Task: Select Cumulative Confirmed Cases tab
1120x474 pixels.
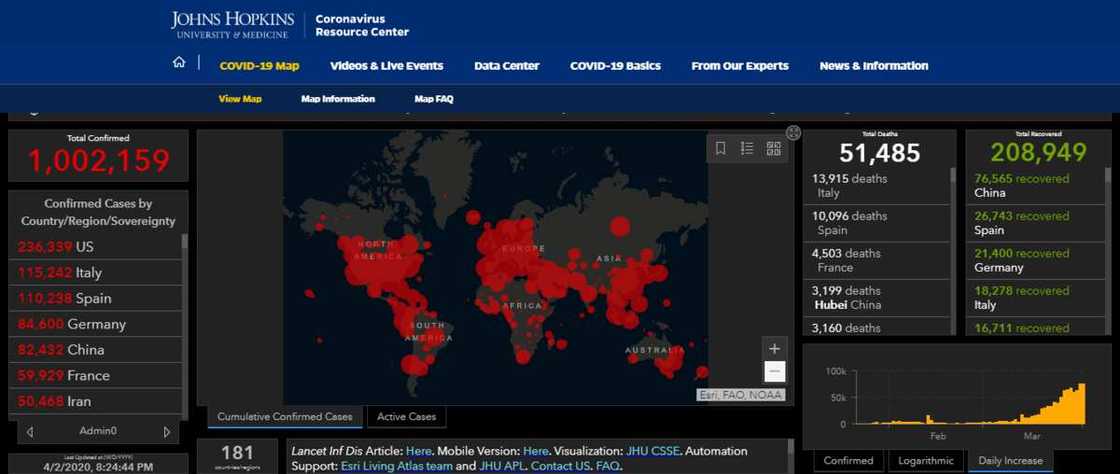Action: coord(285,417)
